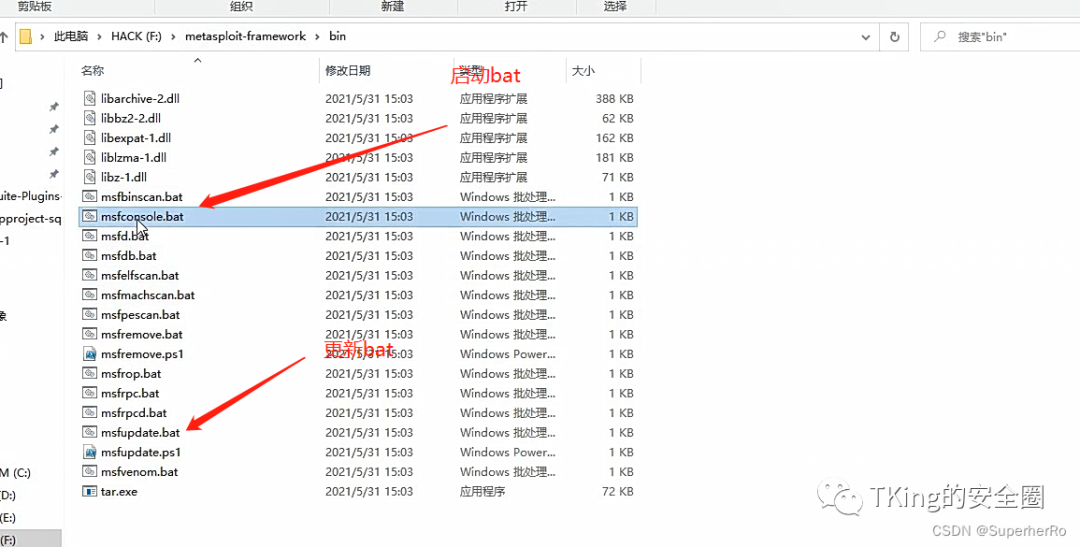Viewport: 1080px width, 547px height.
Task: Click msfelfscan.bat file name
Action: coord(140,276)
